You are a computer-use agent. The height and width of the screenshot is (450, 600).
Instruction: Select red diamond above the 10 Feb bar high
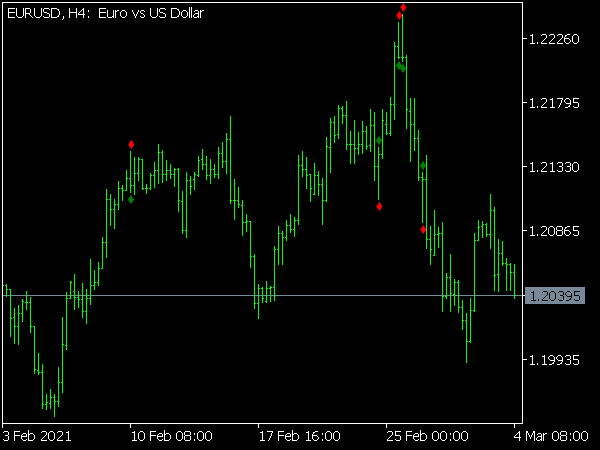click(x=131, y=145)
